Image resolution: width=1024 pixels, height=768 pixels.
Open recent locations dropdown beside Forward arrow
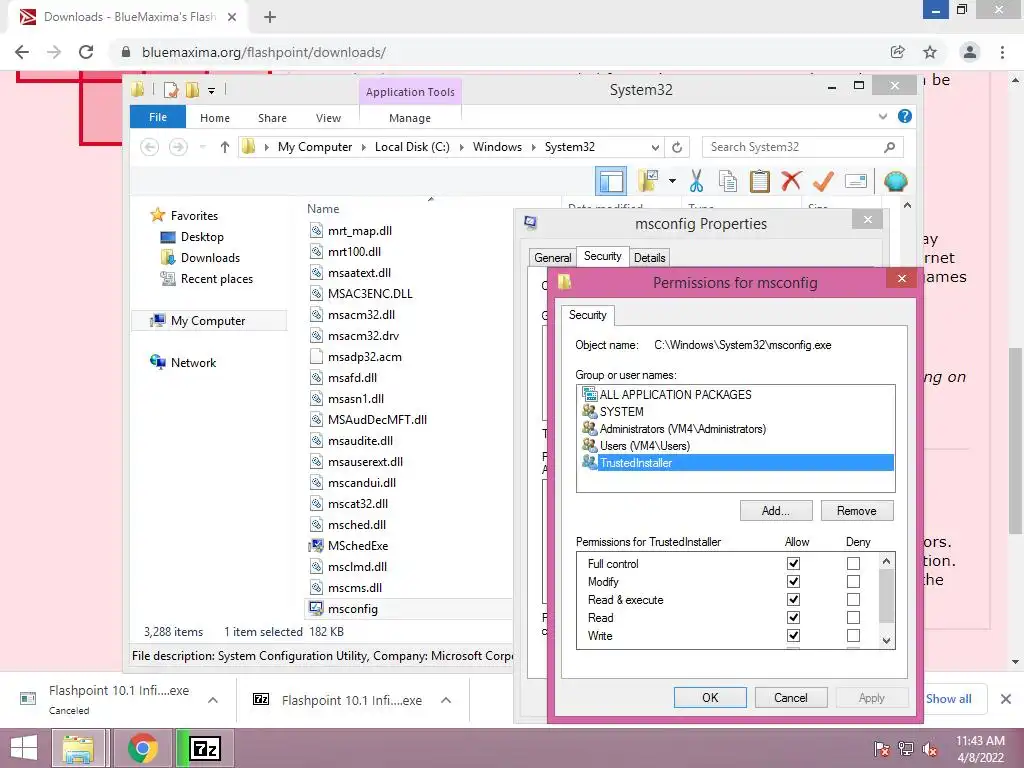click(x=203, y=147)
